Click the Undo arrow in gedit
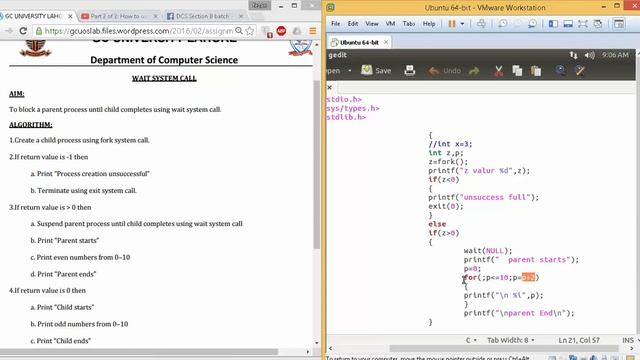The image size is (640, 360). tap(433, 71)
